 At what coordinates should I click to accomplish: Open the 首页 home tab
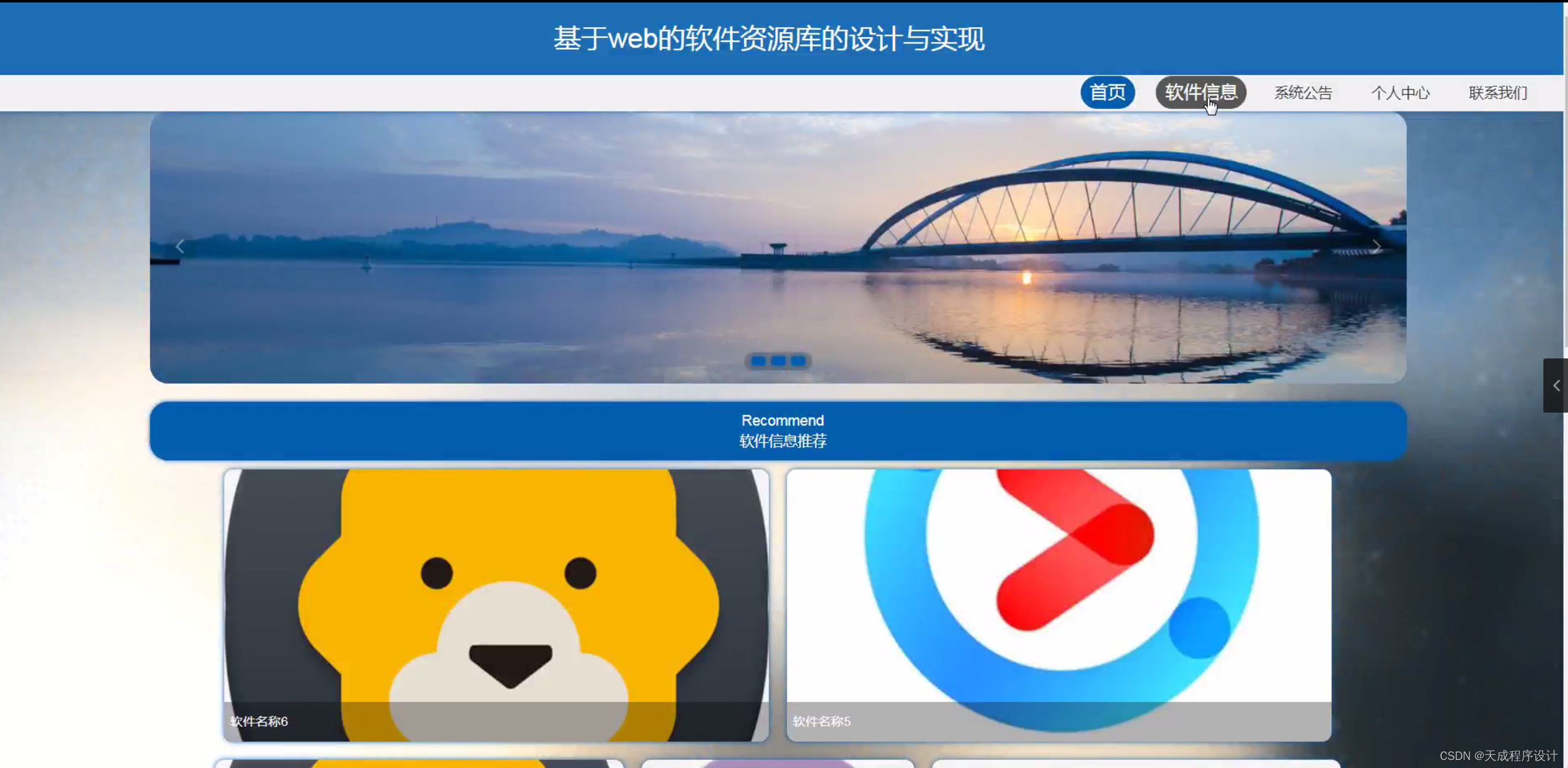tap(1107, 92)
